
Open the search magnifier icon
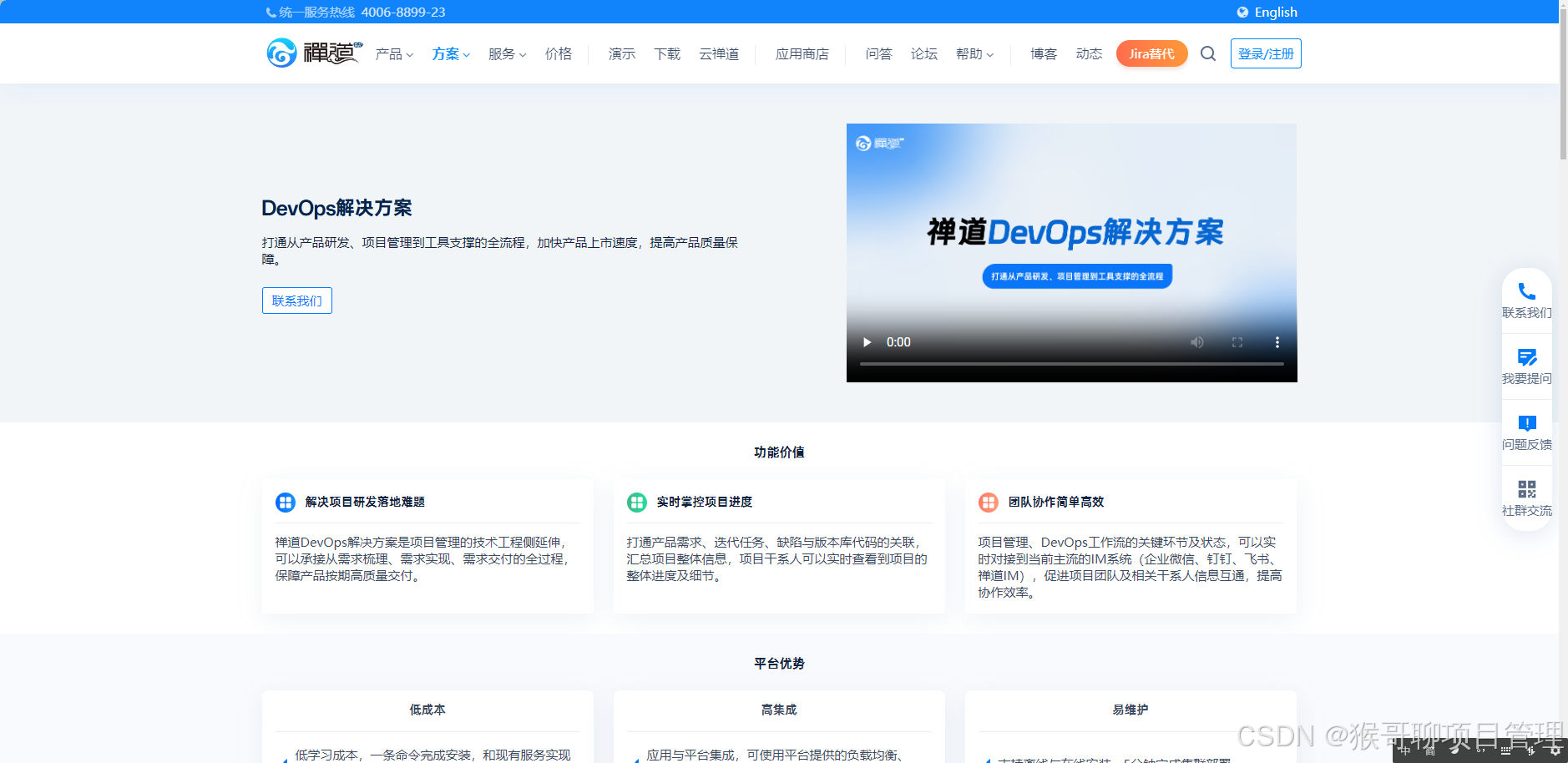[1208, 53]
